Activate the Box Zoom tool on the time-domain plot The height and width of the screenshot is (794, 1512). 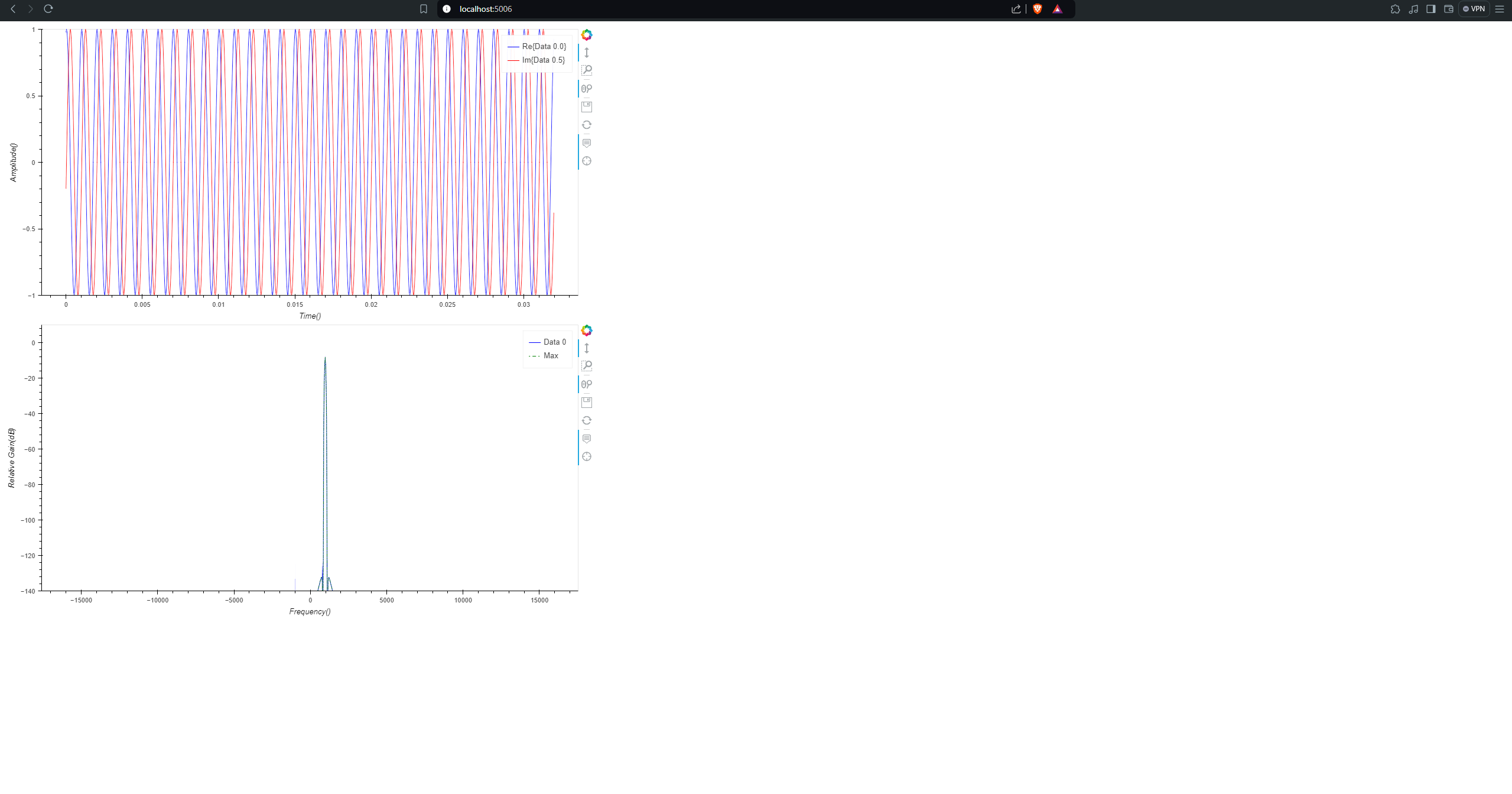pos(586,70)
